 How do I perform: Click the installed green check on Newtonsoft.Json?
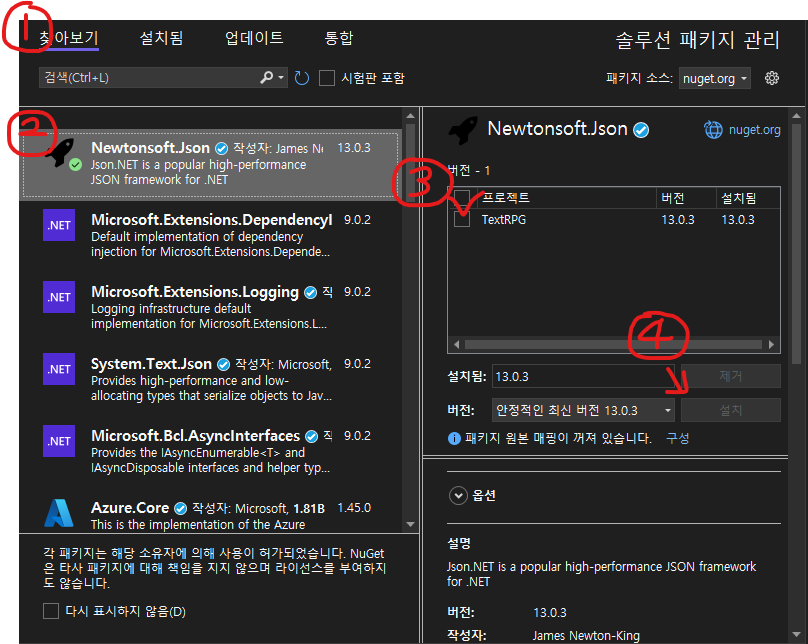point(75,165)
